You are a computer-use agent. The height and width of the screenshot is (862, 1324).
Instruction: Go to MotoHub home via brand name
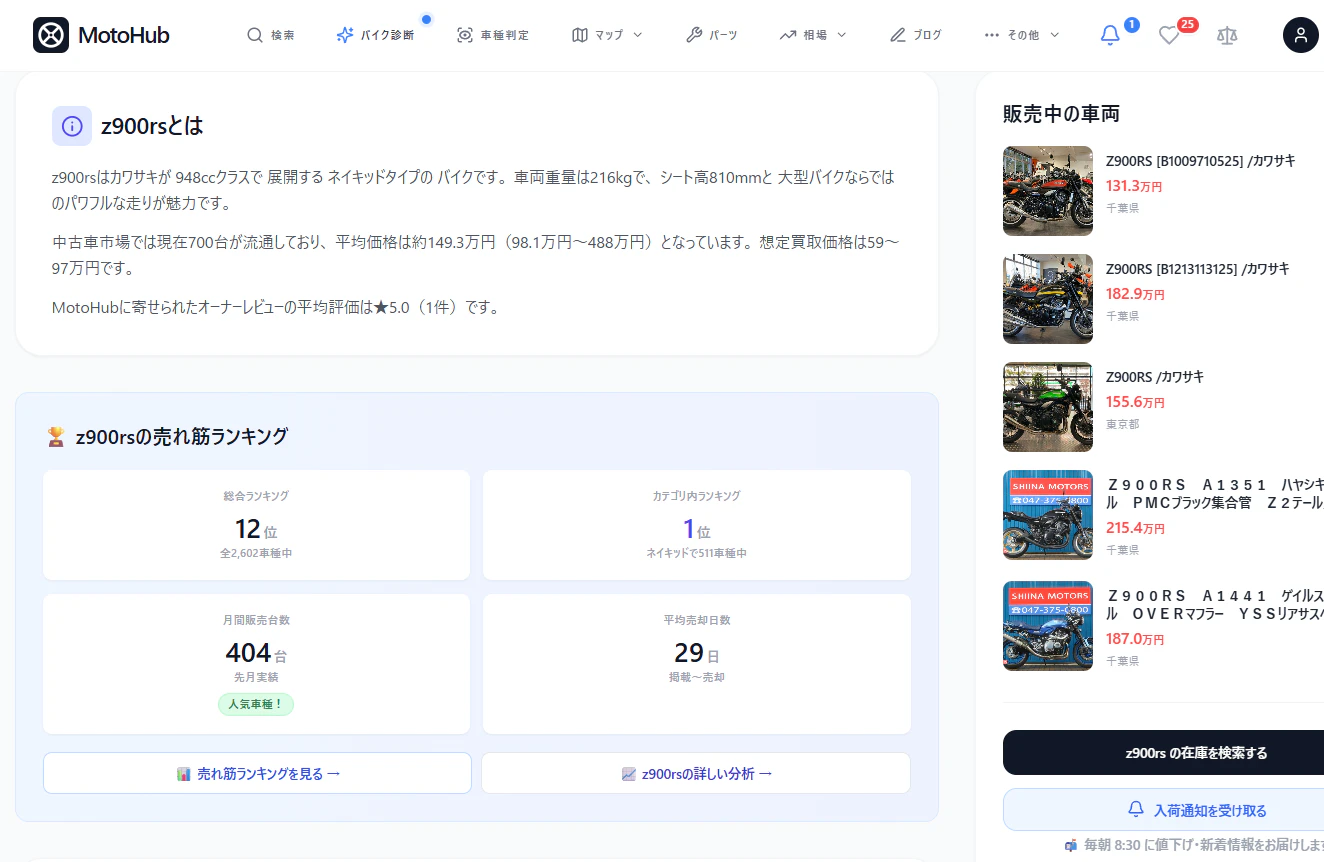click(x=124, y=35)
